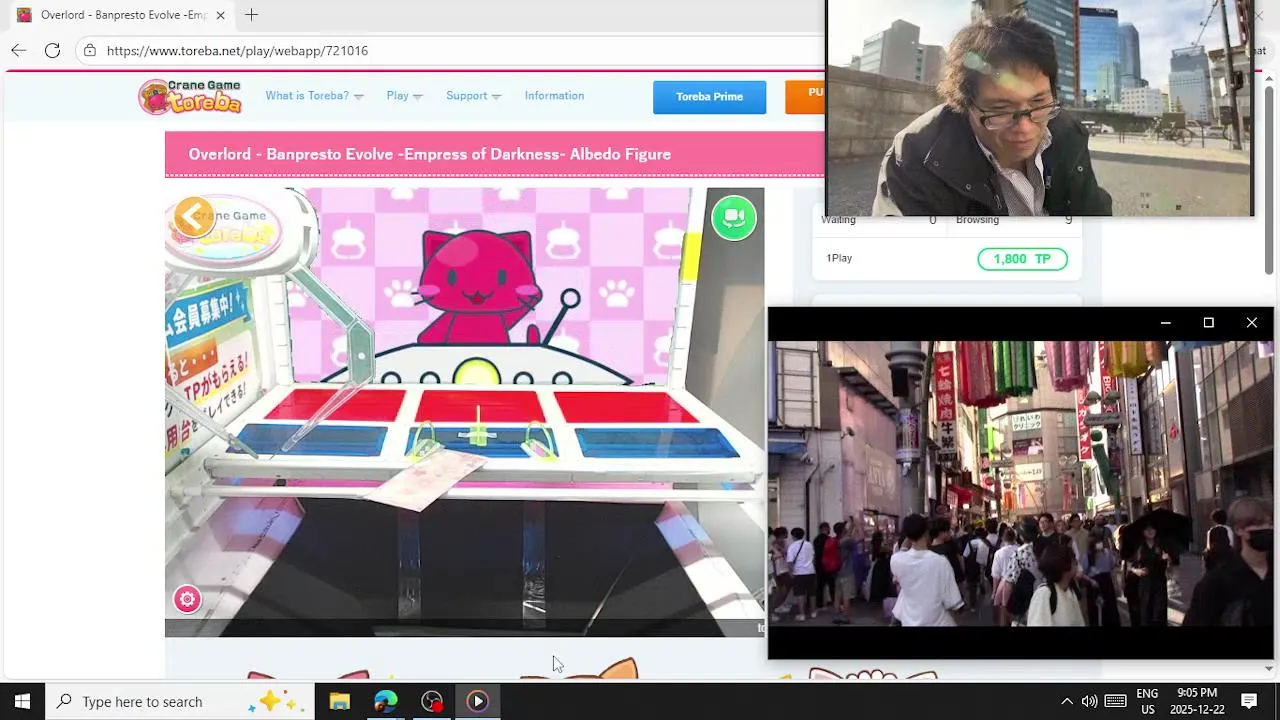Click the Toreba Prime button
Viewport: 1280px width, 720px height.
pos(709,97)
